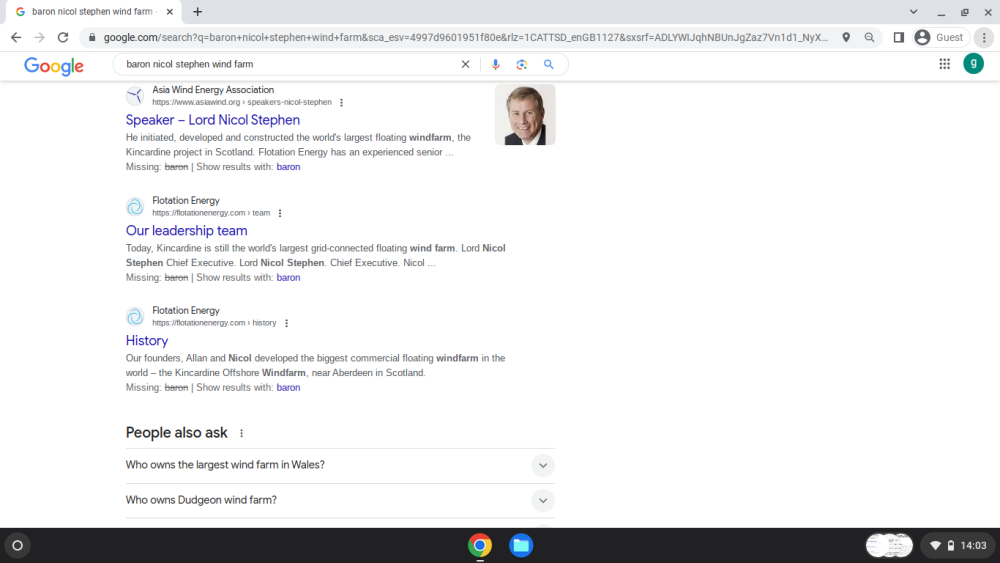Viewport: 1000px width, 563px height.
Task: Click asiawind.org speakers-nicol-stephen URL text
Action: pyautogui.click(x=242, y=103)
